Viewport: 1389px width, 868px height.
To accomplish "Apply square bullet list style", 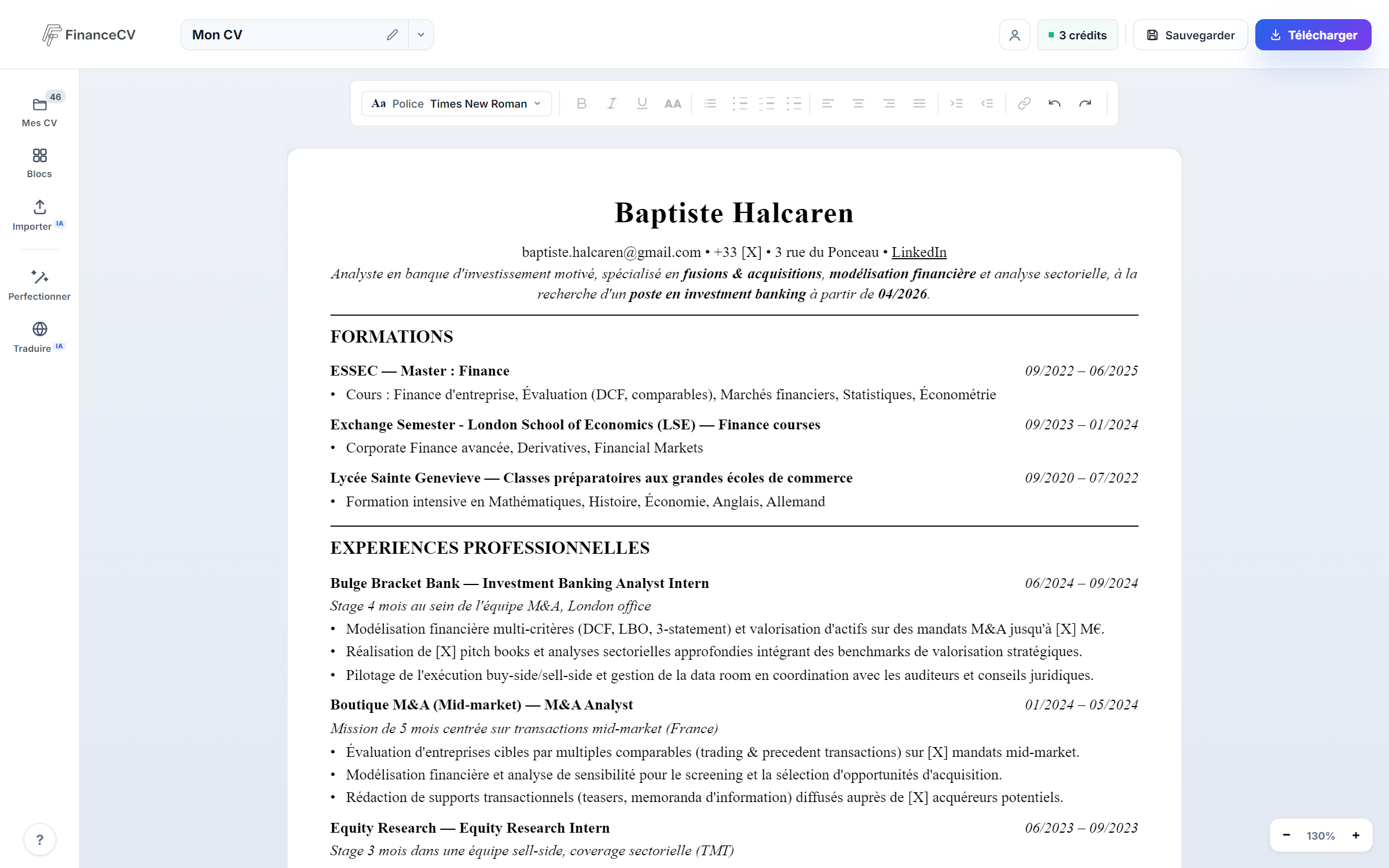I will pyautogui.click(x=793, y=104).
